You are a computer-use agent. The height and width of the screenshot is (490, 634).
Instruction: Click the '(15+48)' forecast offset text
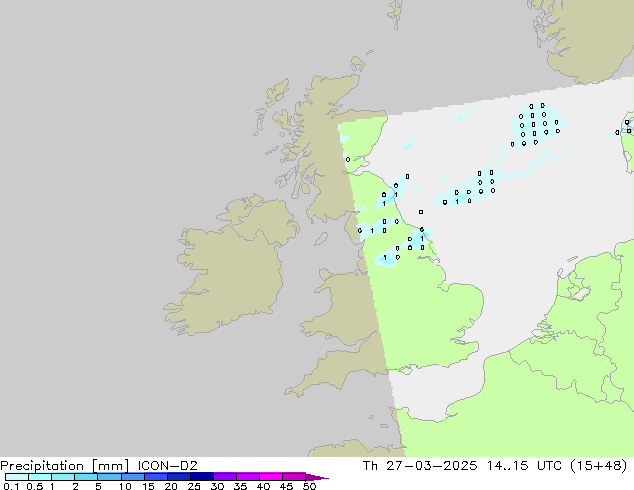(x=599, y=466)
